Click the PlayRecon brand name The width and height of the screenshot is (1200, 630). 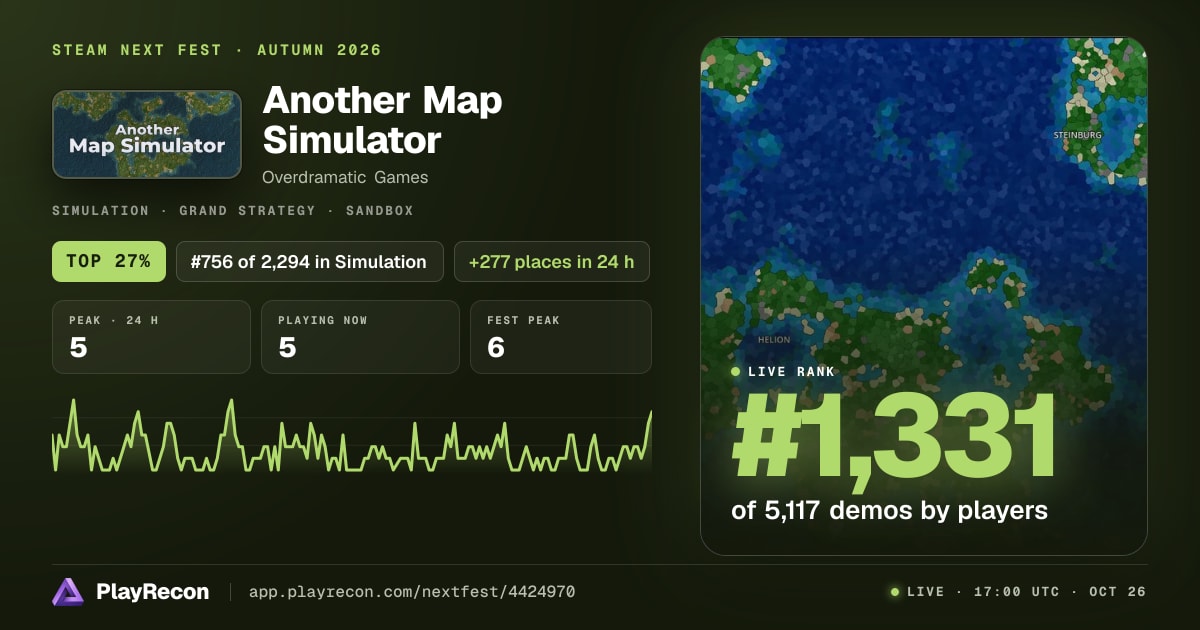[153, 592]
